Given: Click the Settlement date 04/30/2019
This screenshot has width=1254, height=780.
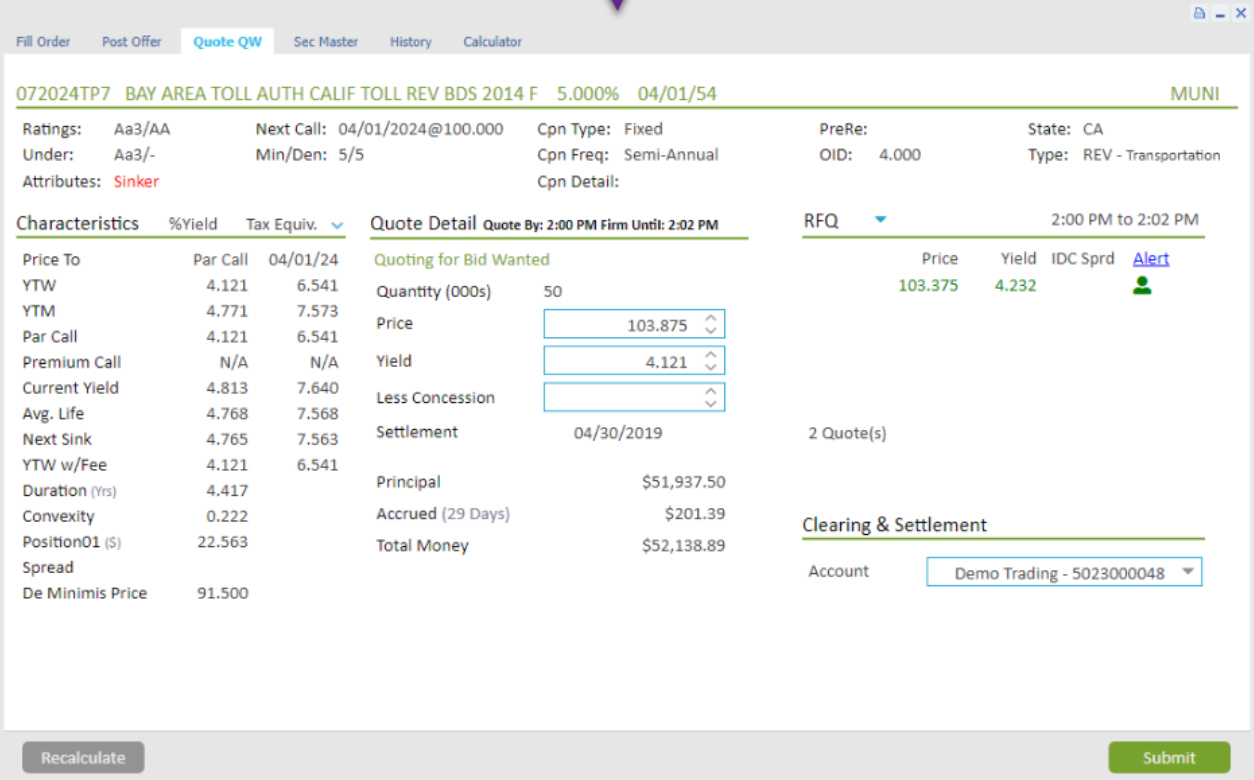Looking at the screenshot, I should pos(618,433).
